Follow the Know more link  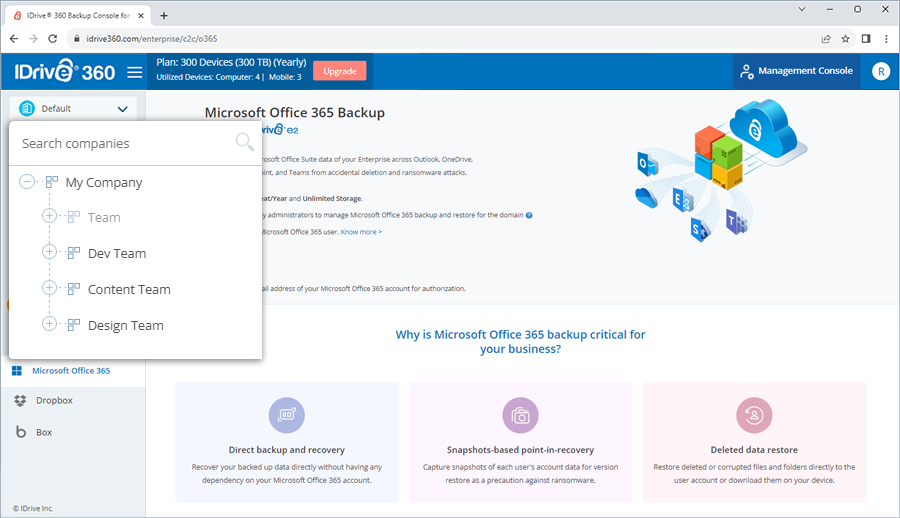361,232
